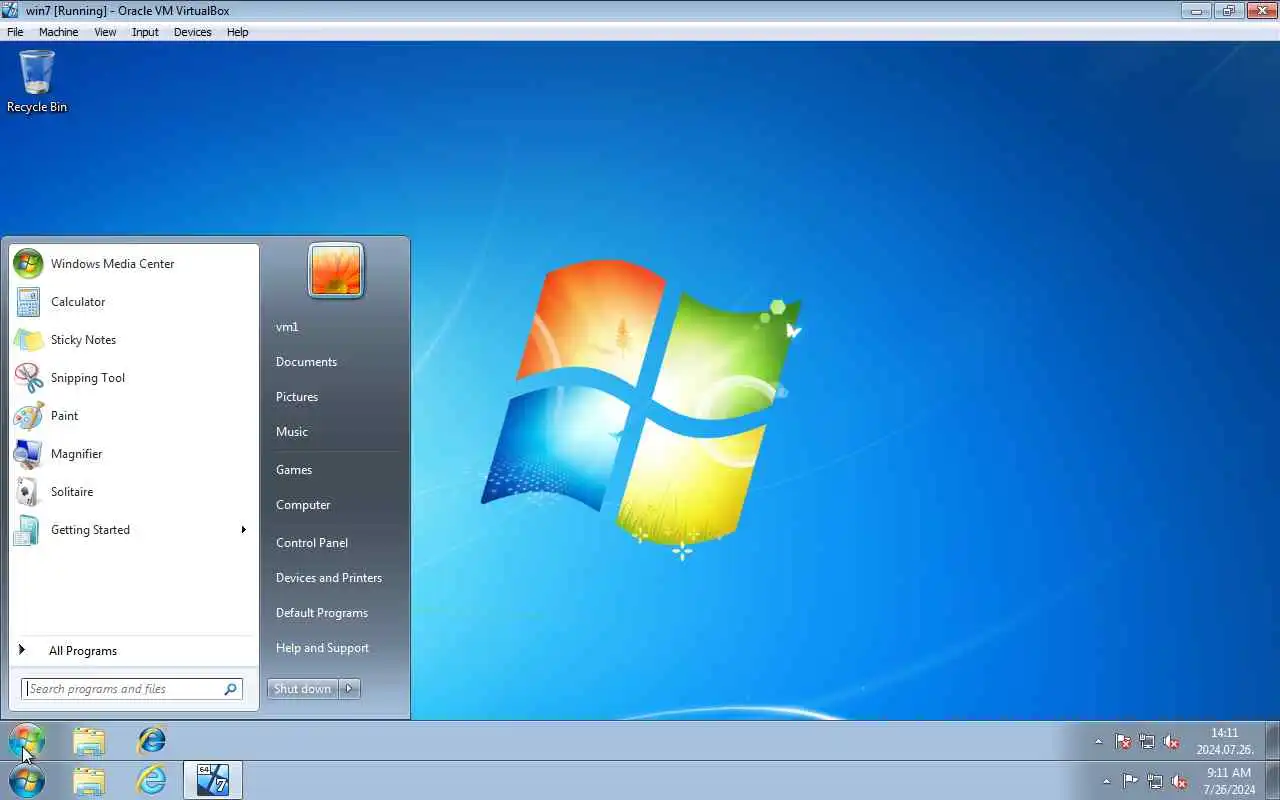Show hidden tray icons on 9:11 AM taskbar
The image size is (1280, 800).
(1106, 781)
